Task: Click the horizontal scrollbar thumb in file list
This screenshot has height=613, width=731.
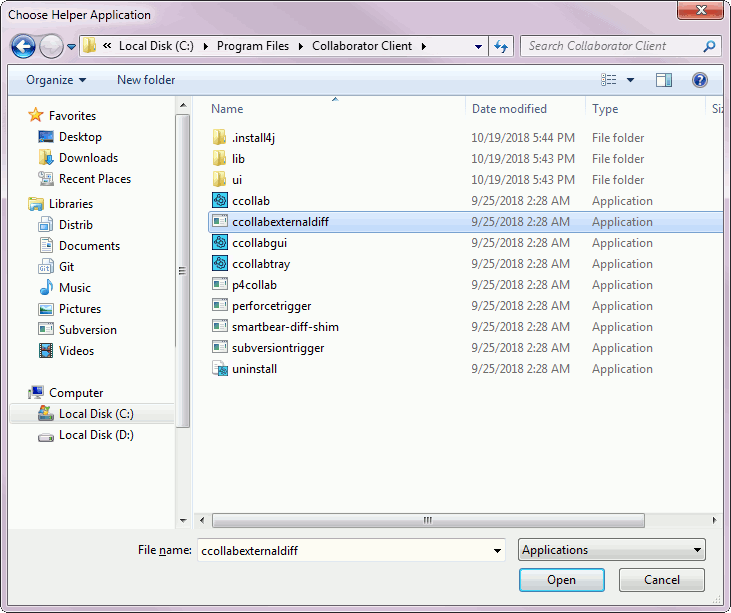Action: point(428,520)
